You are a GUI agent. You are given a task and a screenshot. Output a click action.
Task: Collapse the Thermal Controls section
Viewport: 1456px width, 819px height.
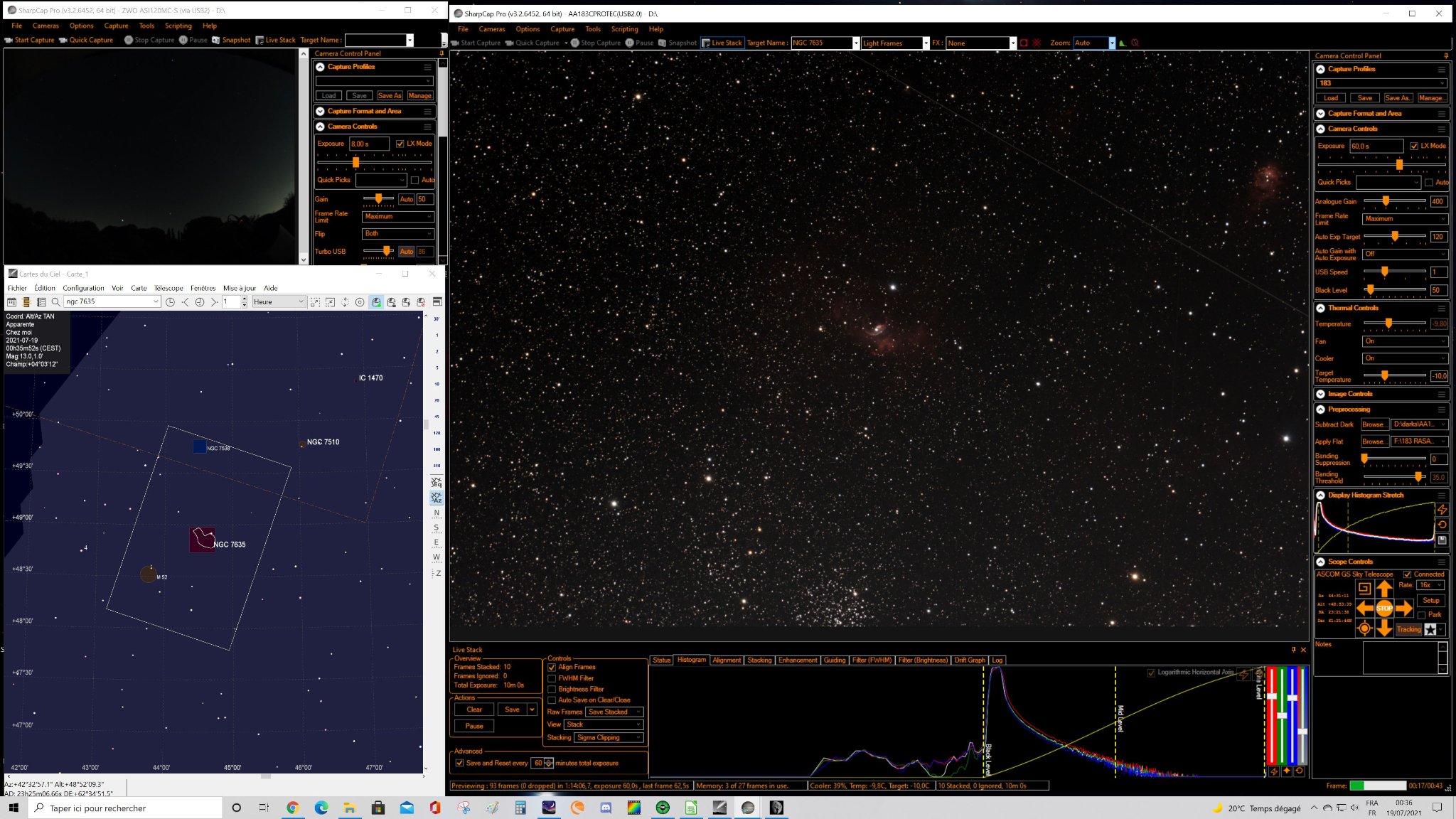click(1320, 309)
